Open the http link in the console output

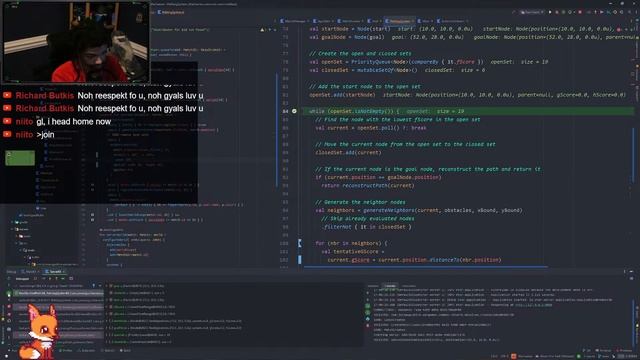[x=533, y=305]
